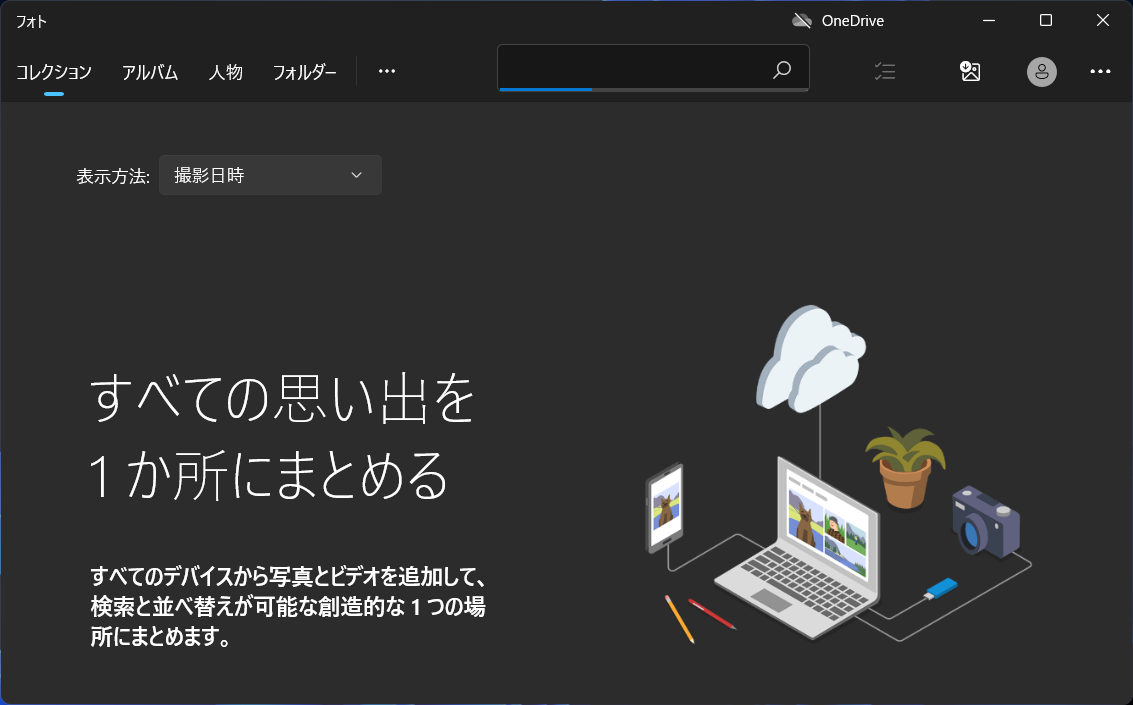Click the すべてのデバイスから description paragraph
1133x705 pixels.
pyautogui.click(x=289, y=606)
